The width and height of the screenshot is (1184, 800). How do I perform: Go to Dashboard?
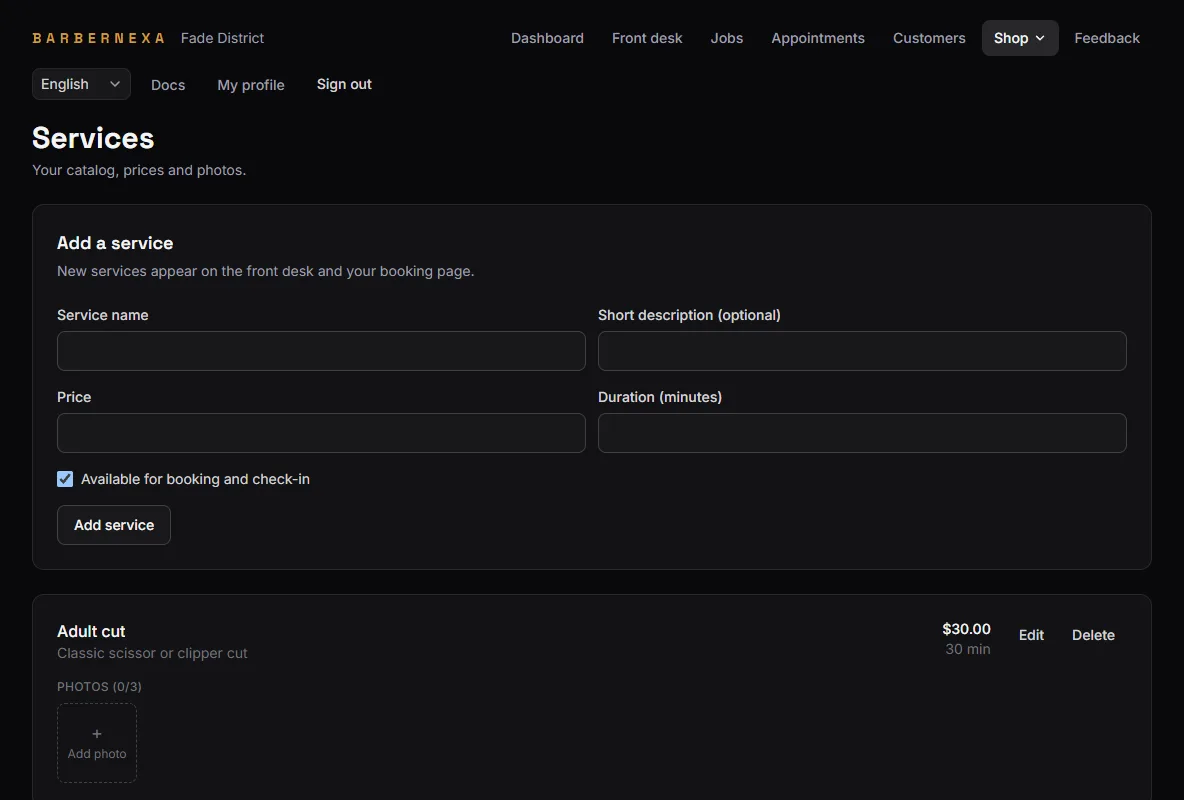coord(547,38)
